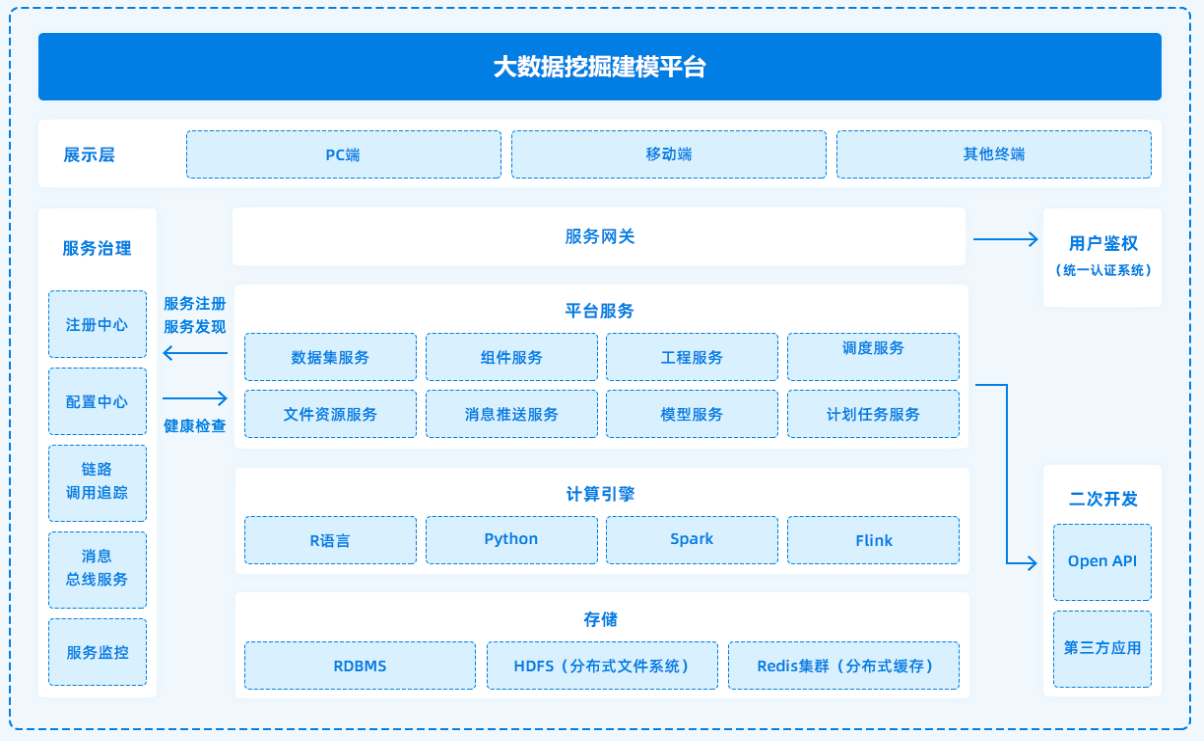
Task: Open the 服务监控 box
Action: (97, 652)
